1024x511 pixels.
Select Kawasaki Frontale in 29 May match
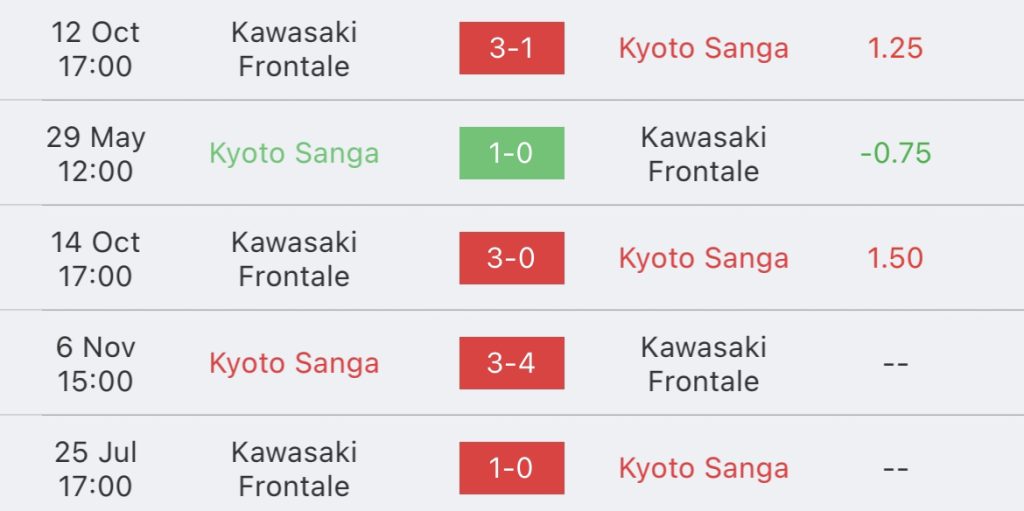(703, 154)
